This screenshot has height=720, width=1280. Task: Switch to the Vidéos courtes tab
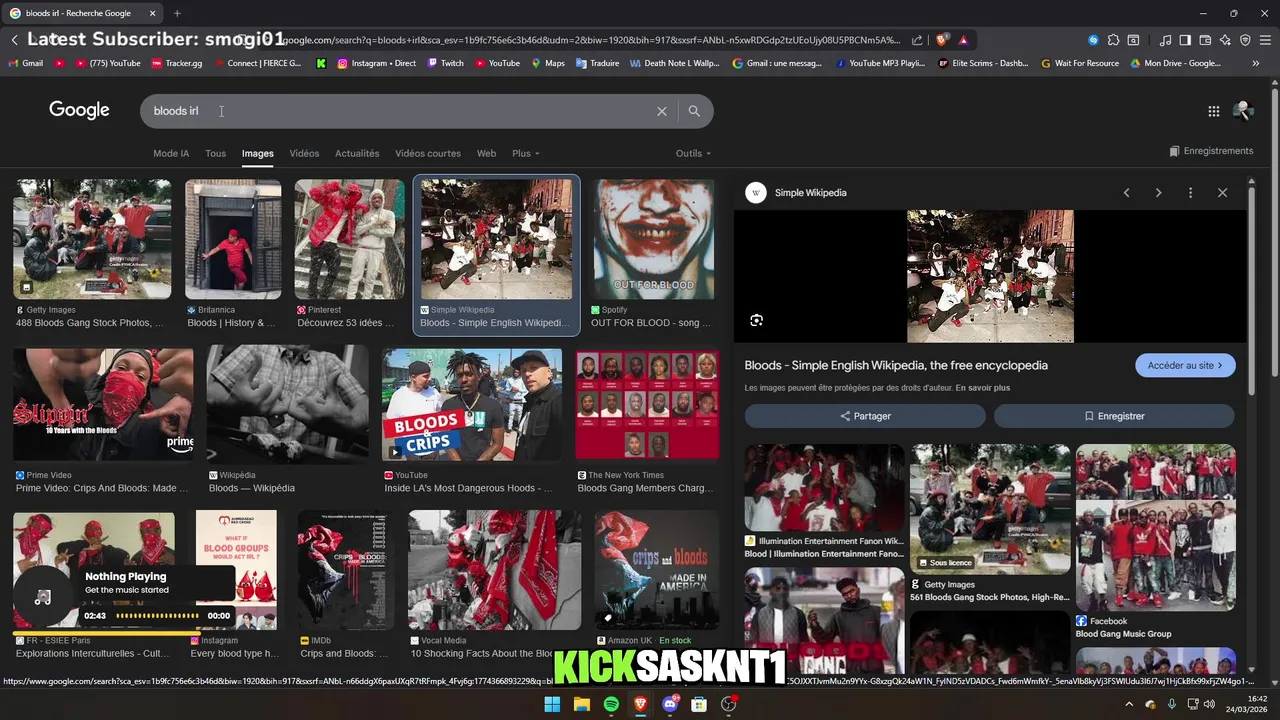pyautogui.click(x=428, y=153)
